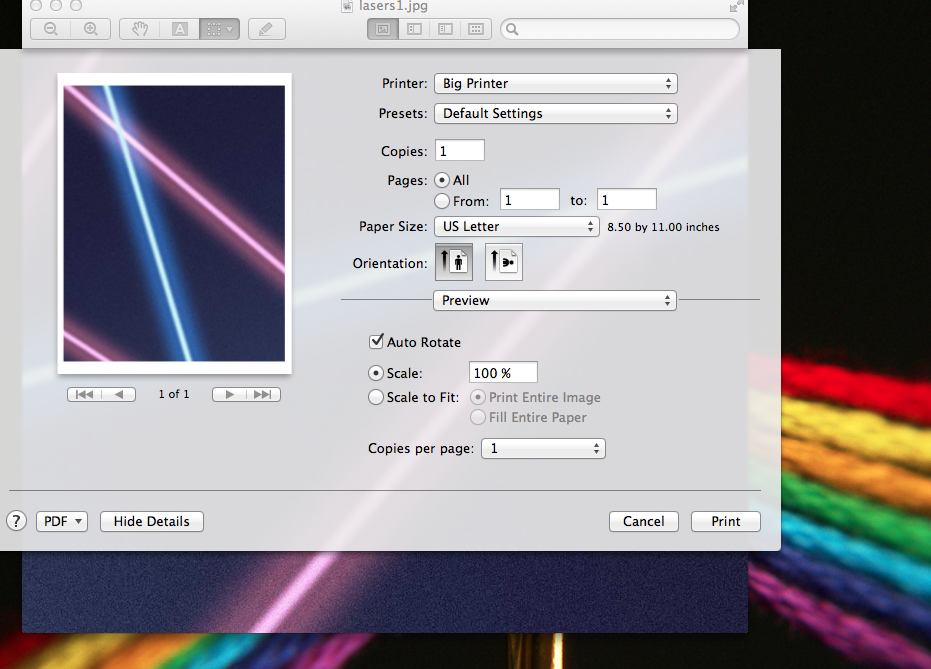Uncheck the Auto Rotate checkbox
The image size is (931, 669).
pyautogui.click(x=376, y=341)
